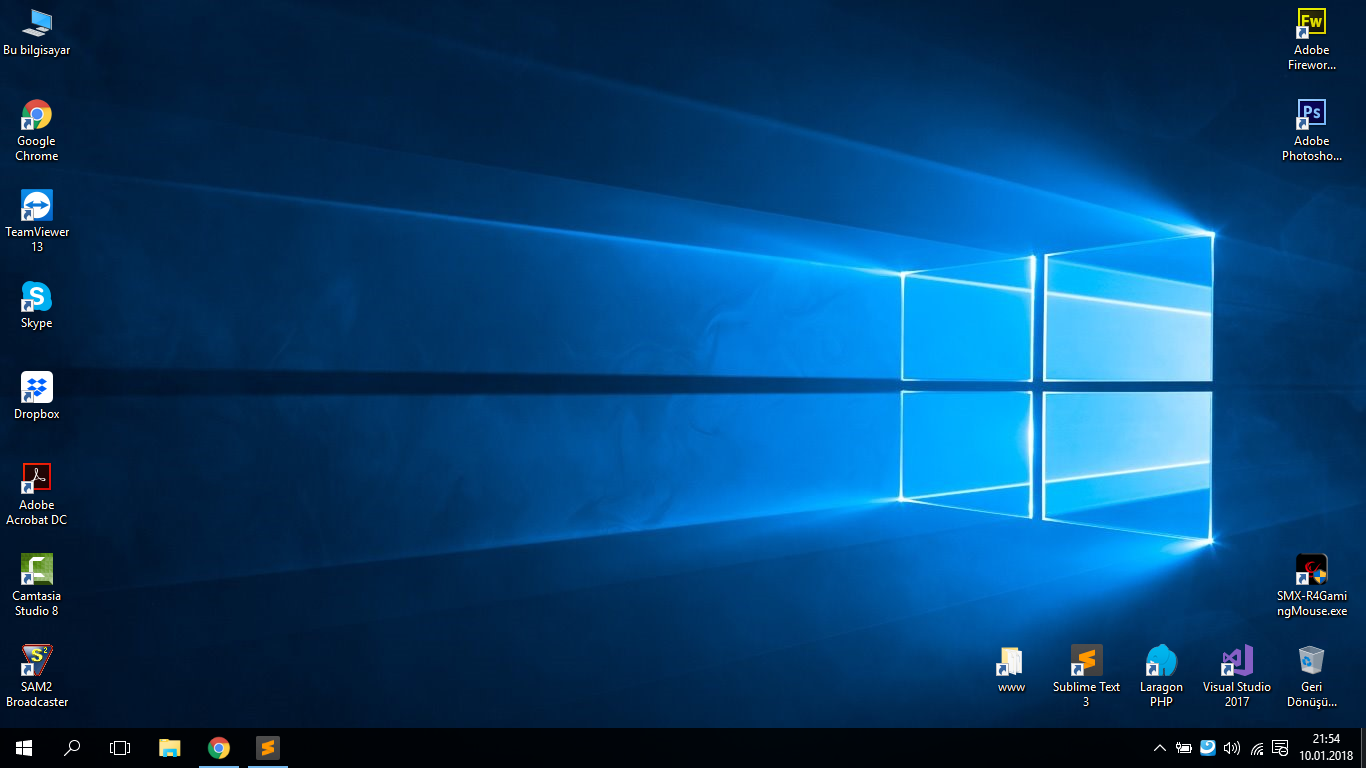Open the taskbar search magnifier

pyautogui.click(x=72, y=748)
